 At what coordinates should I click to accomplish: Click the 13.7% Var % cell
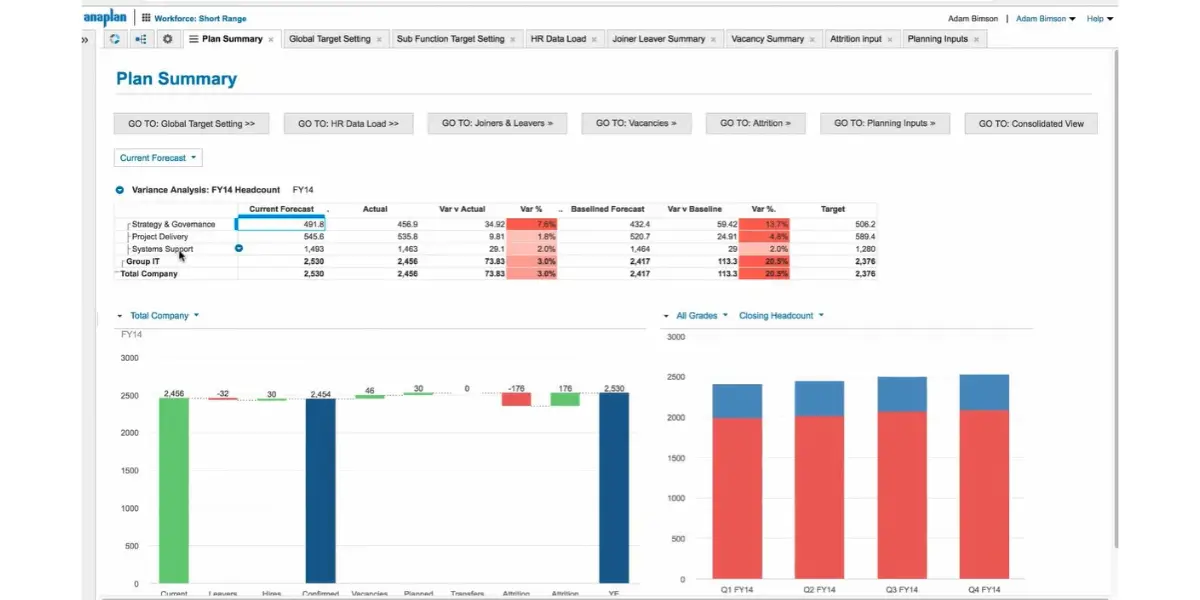click(x=764, y=224)
